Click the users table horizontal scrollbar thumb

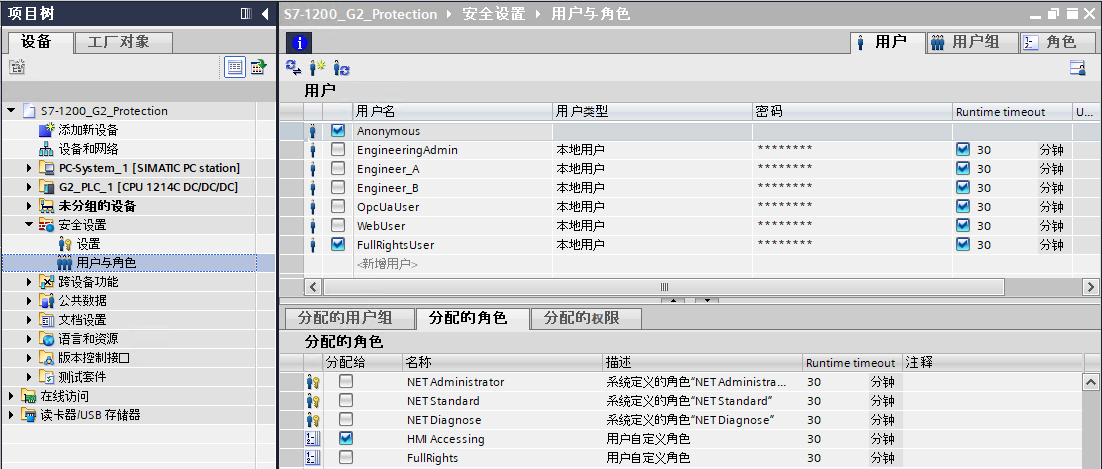[x=663, y=287]
